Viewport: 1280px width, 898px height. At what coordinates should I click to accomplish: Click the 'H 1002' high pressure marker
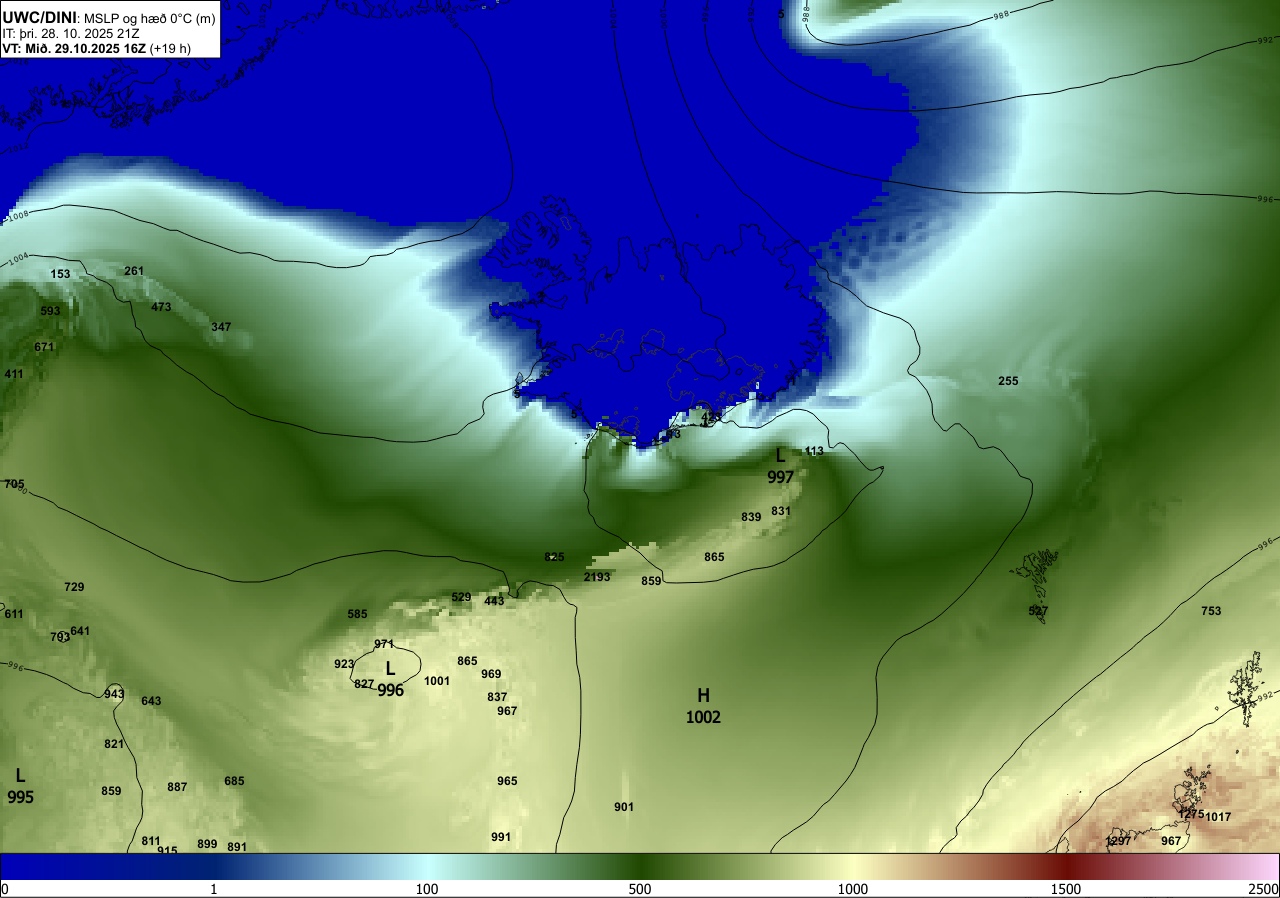[x=703, y=706]
